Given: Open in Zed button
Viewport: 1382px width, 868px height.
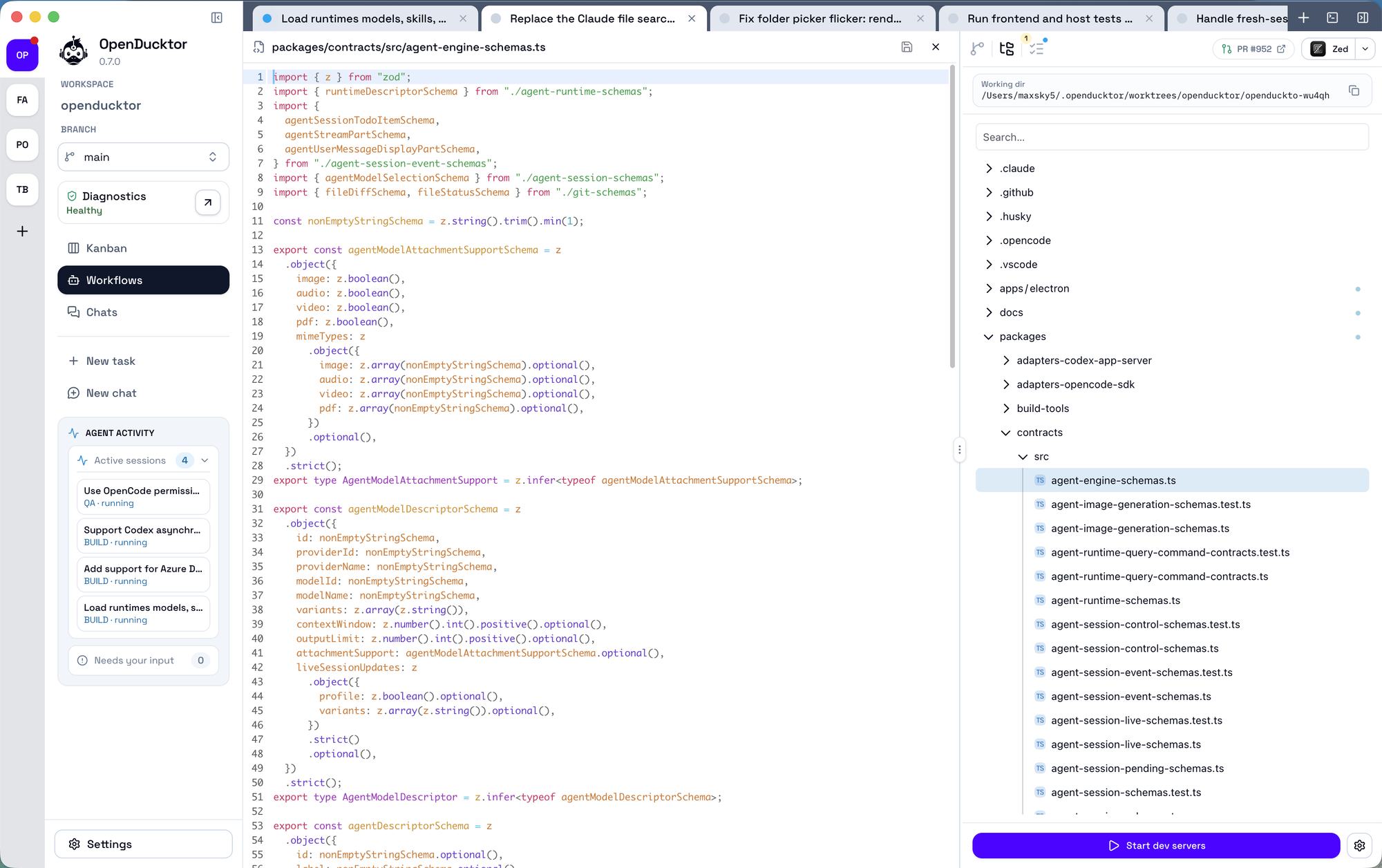Looking at the screenshot, I should [x=1329, y=49].
